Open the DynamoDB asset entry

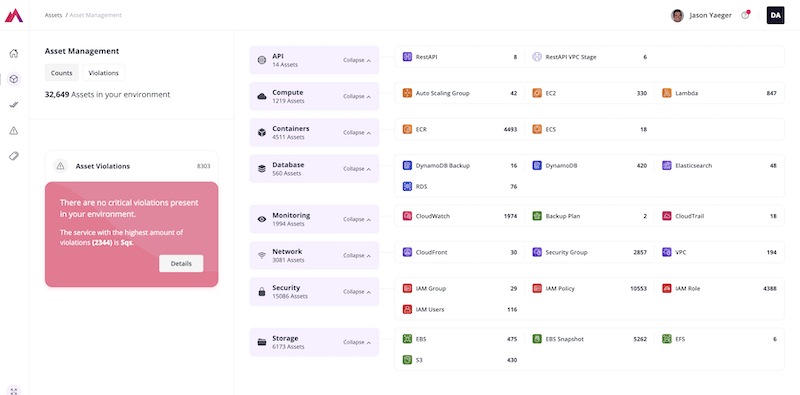coord(589,165)
